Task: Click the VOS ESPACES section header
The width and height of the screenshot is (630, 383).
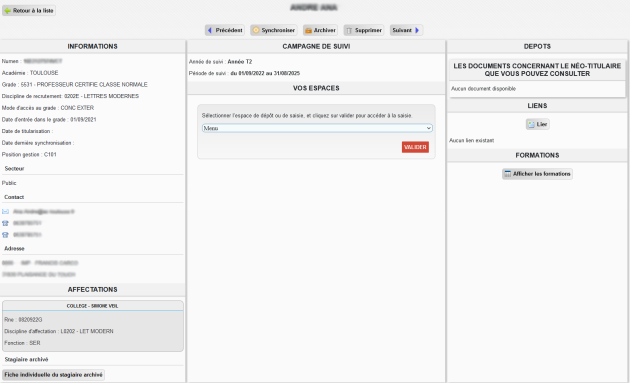Action: pyautogui.click(x=316, y=88)
